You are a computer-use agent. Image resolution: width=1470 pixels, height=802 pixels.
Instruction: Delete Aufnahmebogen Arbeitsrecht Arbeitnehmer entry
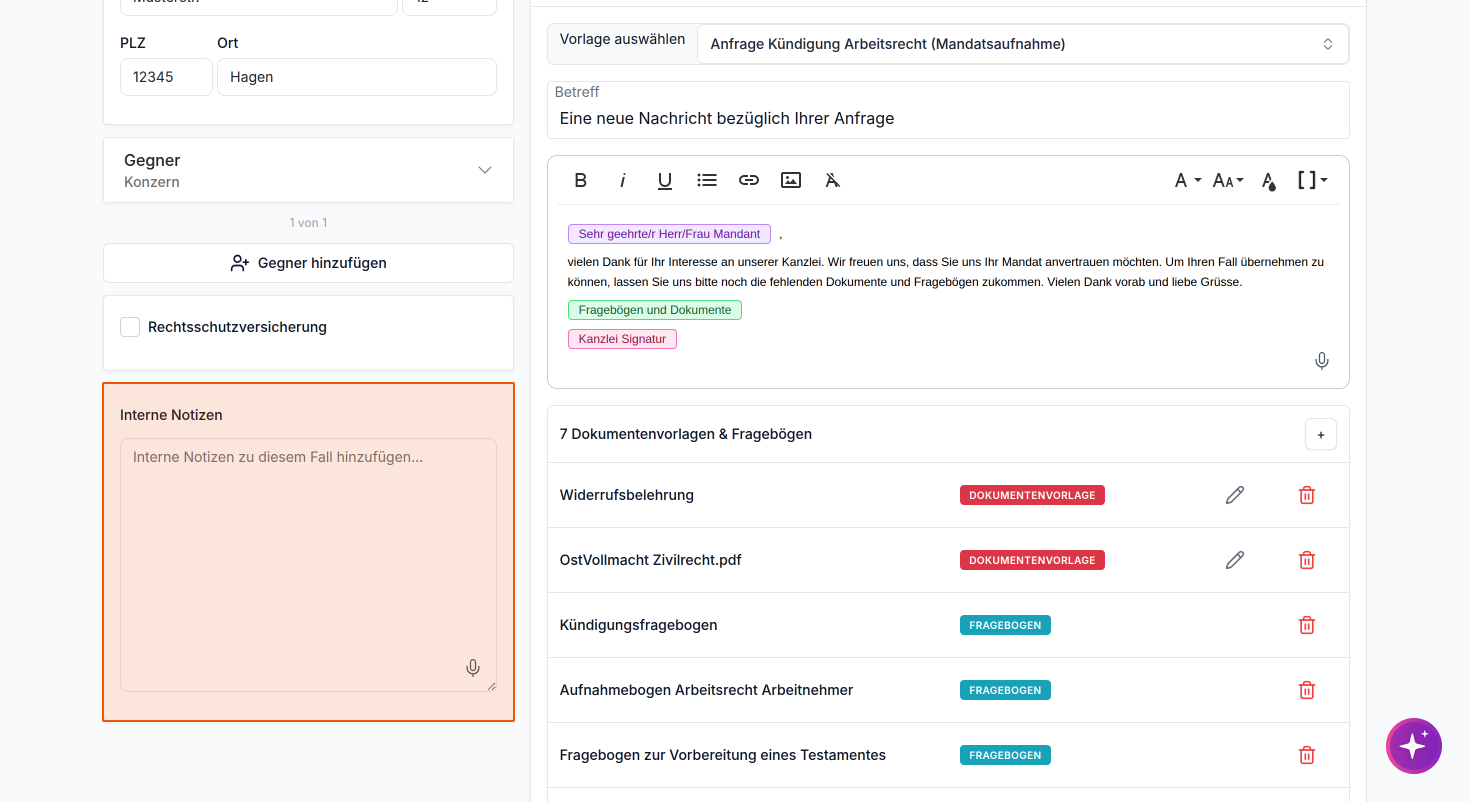coord(1306,690)
